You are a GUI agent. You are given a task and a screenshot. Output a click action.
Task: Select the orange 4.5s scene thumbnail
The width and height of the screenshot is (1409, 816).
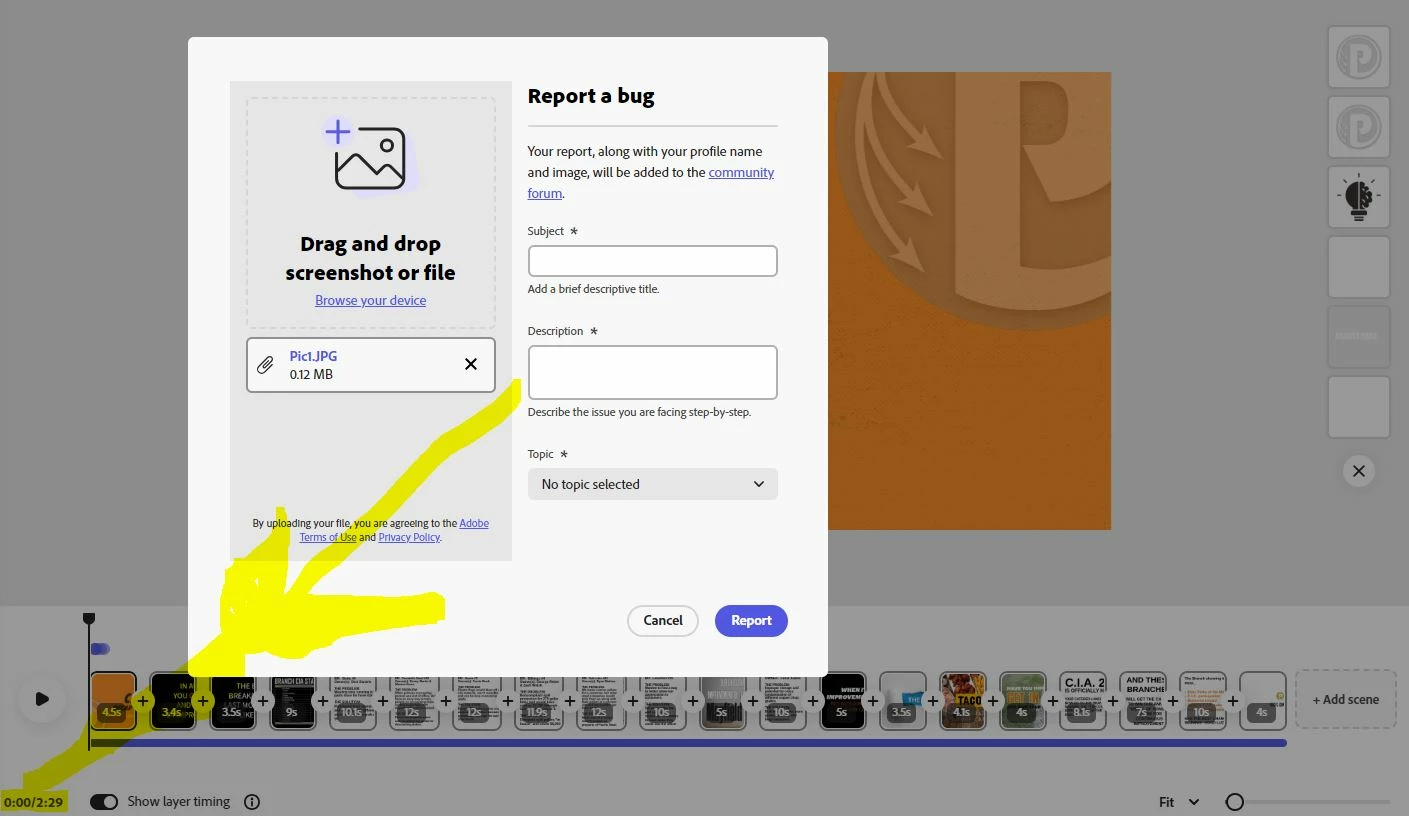(112, 700)
